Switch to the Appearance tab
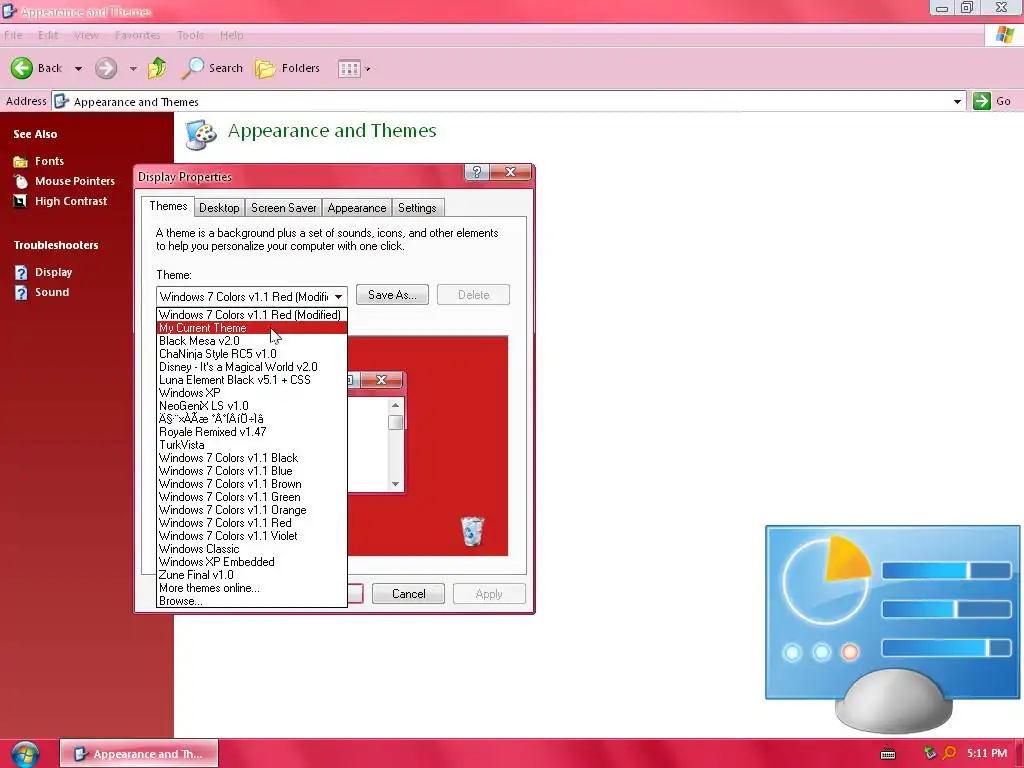 point(357,208)
